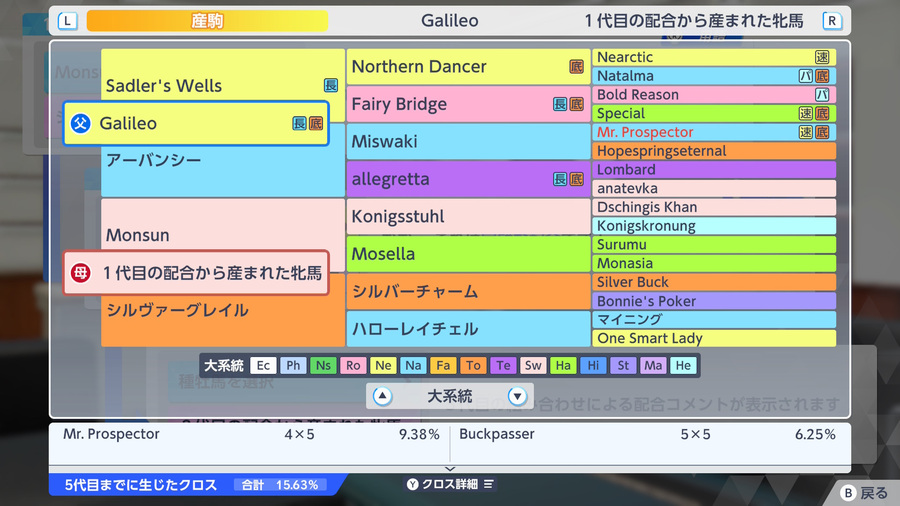Click the パ badge on Bold Reason
The image size is (900, 506).
822,95
